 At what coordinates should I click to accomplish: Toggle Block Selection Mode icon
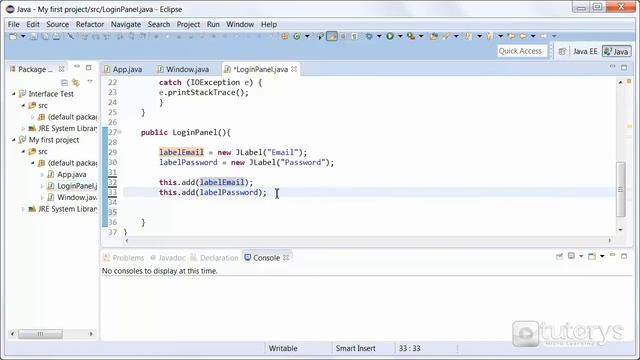coord(343,37)
